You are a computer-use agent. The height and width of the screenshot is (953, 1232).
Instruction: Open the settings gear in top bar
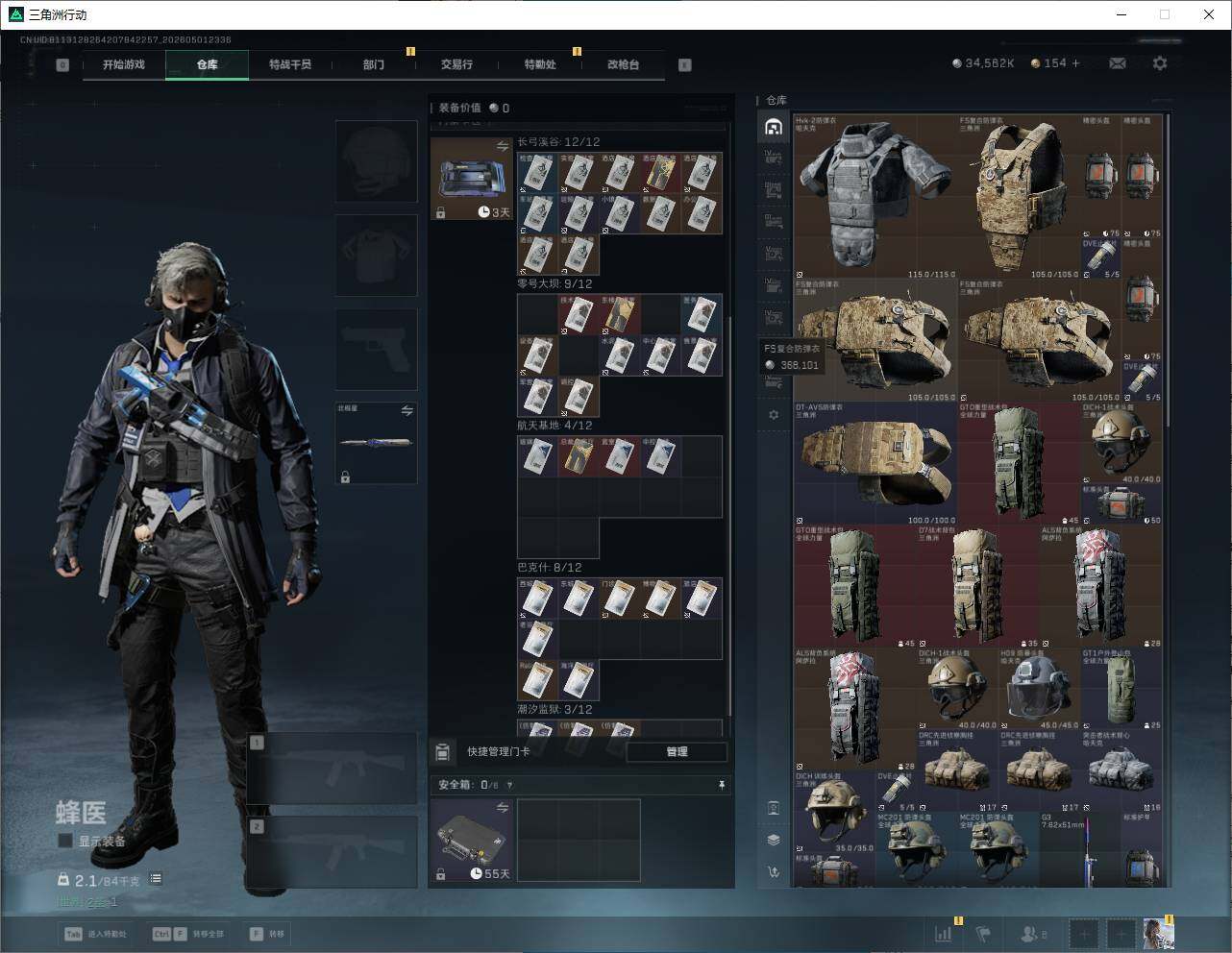click(1160, 63)
